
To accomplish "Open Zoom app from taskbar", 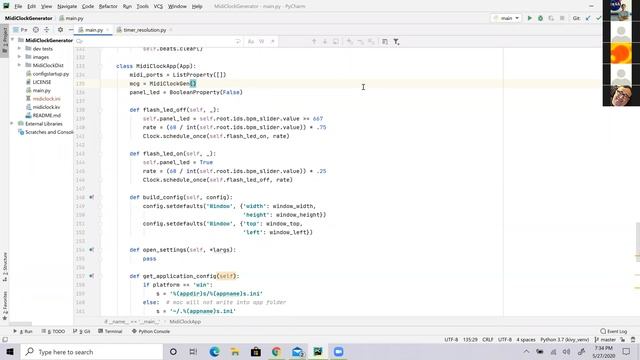I will [x=338, y=352].
